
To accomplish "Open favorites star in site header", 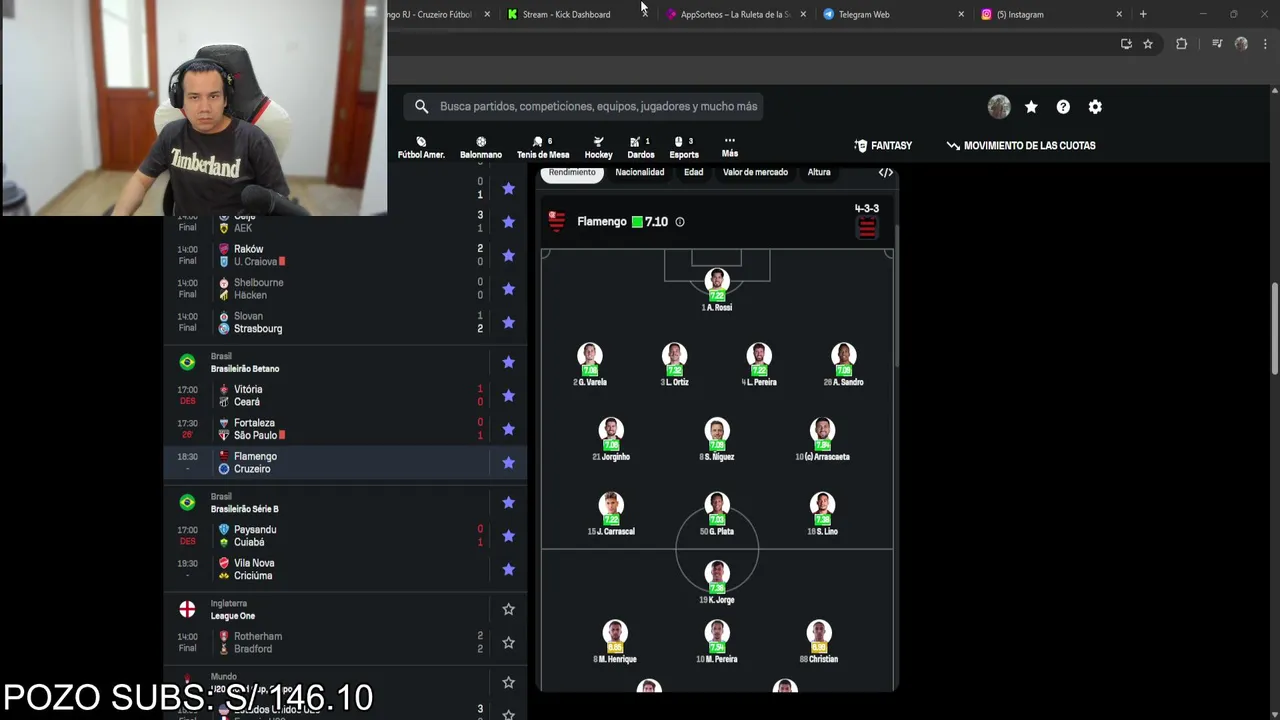I will click(1031, 107).
